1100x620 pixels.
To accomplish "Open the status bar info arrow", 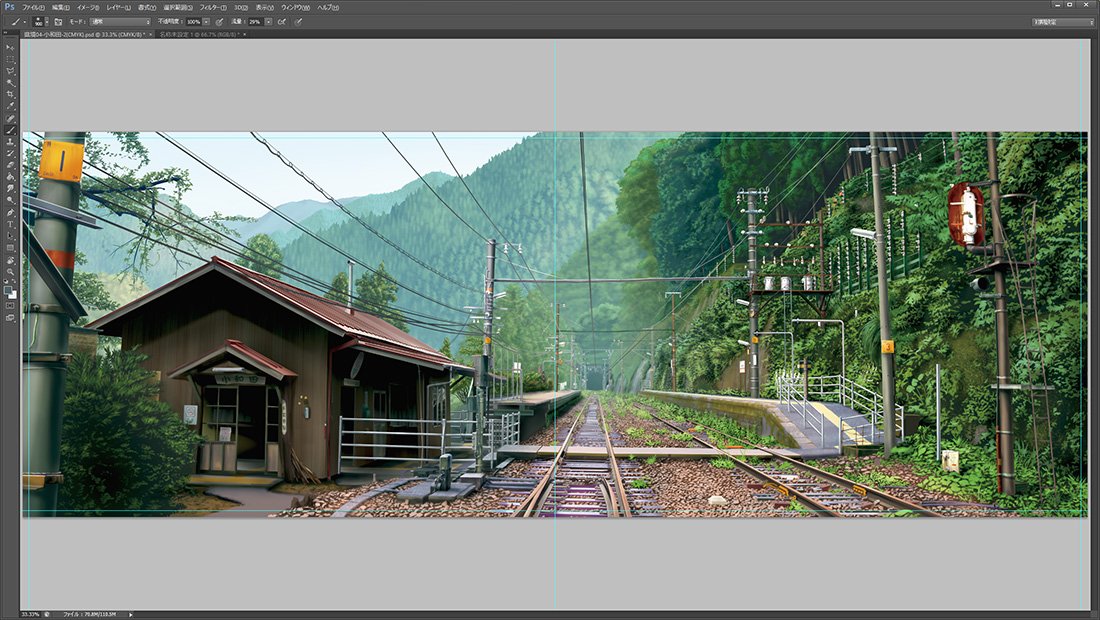I will (x=130, y=614).
